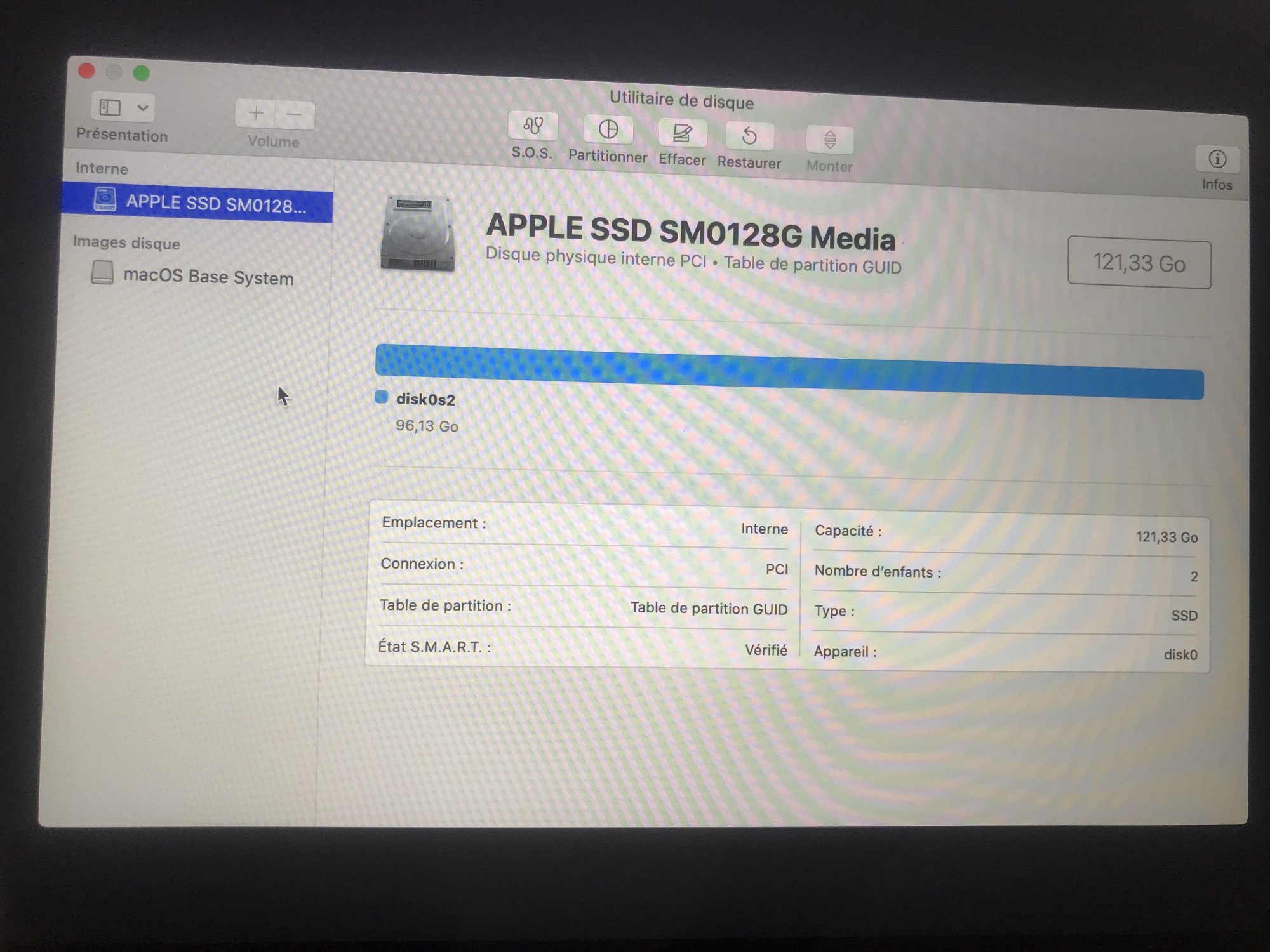This screenshot has width=1270, height=952.
Task: Click the Disque physique interne PCI subtitle
Action: (693, 261)
